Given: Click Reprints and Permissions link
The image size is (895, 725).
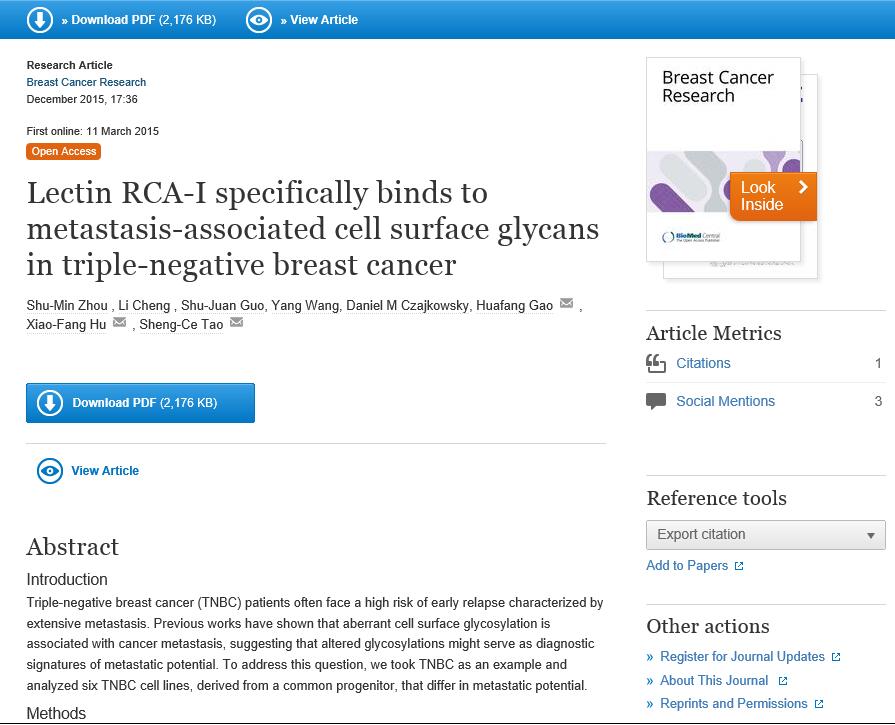Looking at the screenshot, I should click(733, 703).
